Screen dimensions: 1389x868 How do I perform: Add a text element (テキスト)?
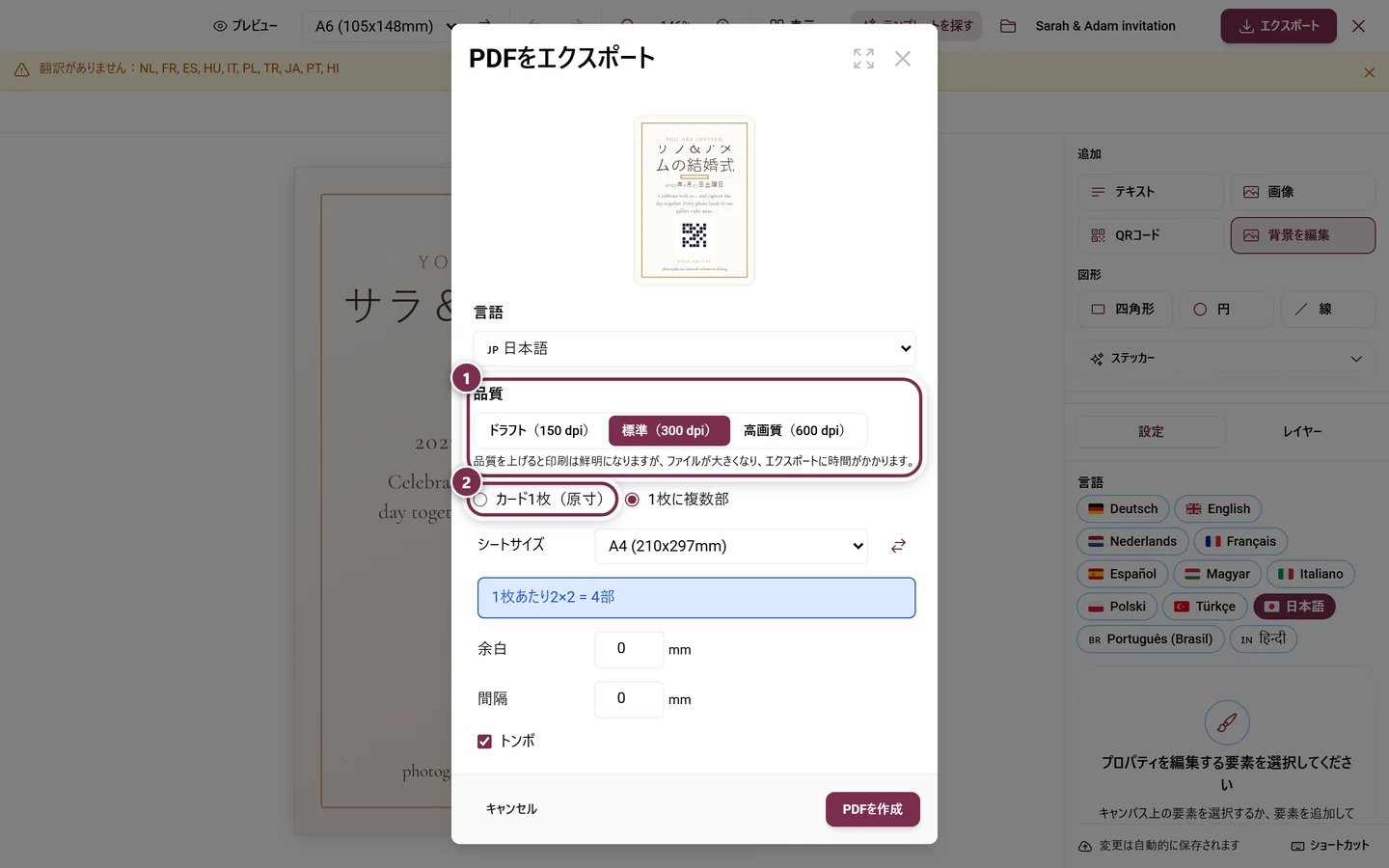(1150, 192)
